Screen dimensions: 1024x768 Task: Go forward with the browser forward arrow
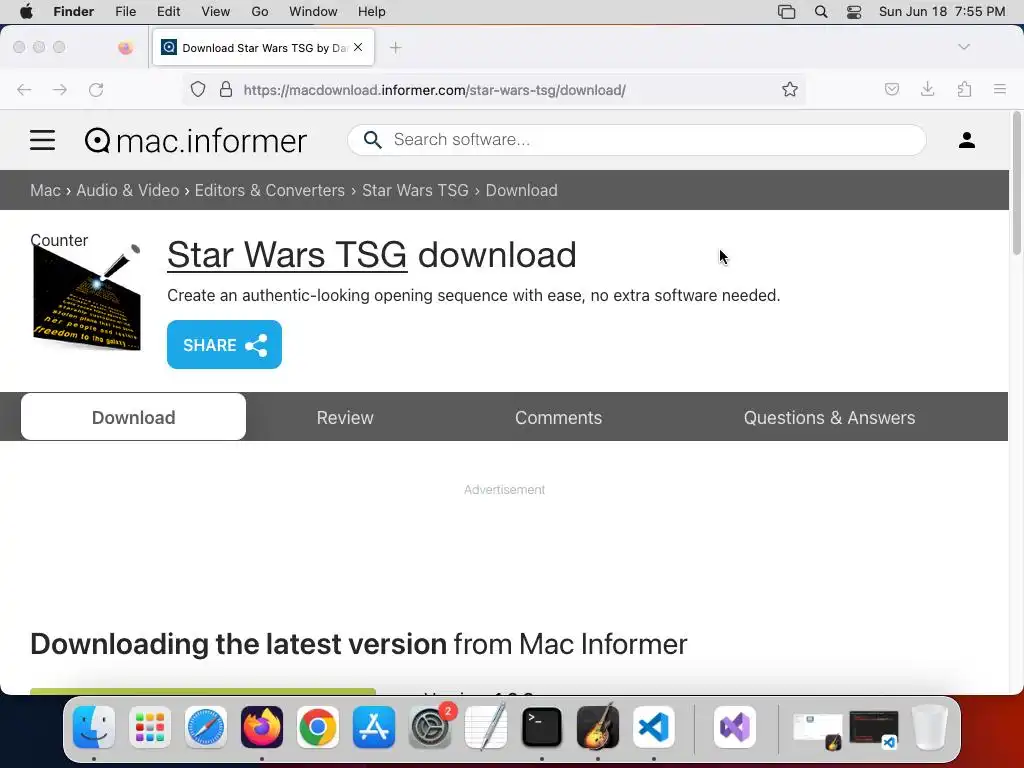(60, 89)
